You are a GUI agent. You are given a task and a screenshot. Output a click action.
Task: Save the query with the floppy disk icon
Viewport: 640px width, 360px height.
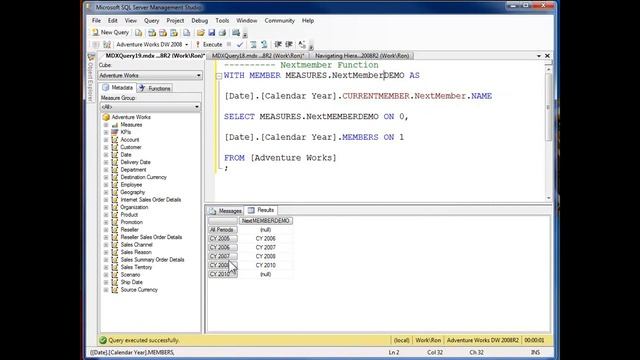[211, 33]
